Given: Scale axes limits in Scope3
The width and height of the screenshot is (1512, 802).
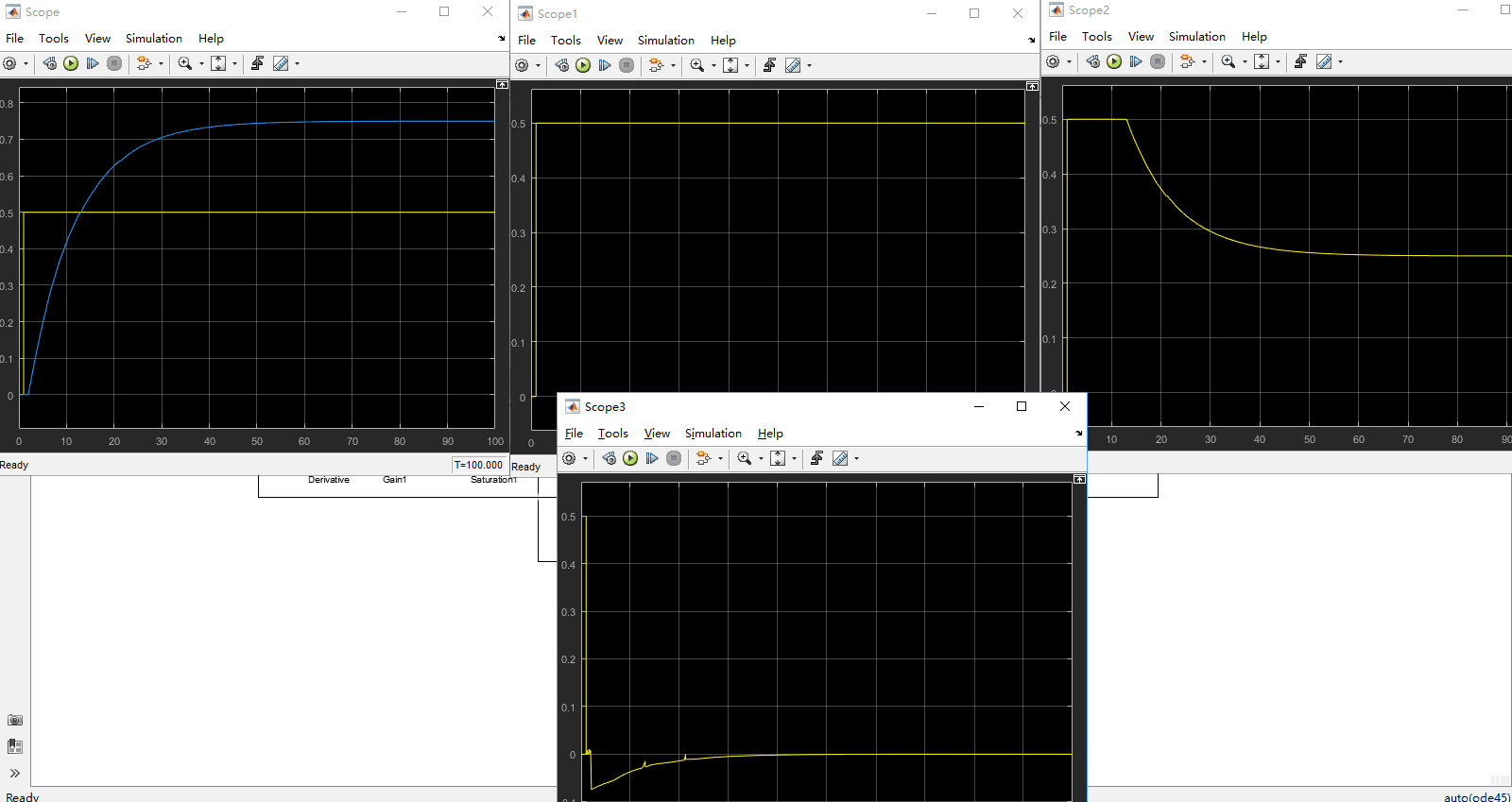Looking at the screenshot, I should tap(778, 458).
